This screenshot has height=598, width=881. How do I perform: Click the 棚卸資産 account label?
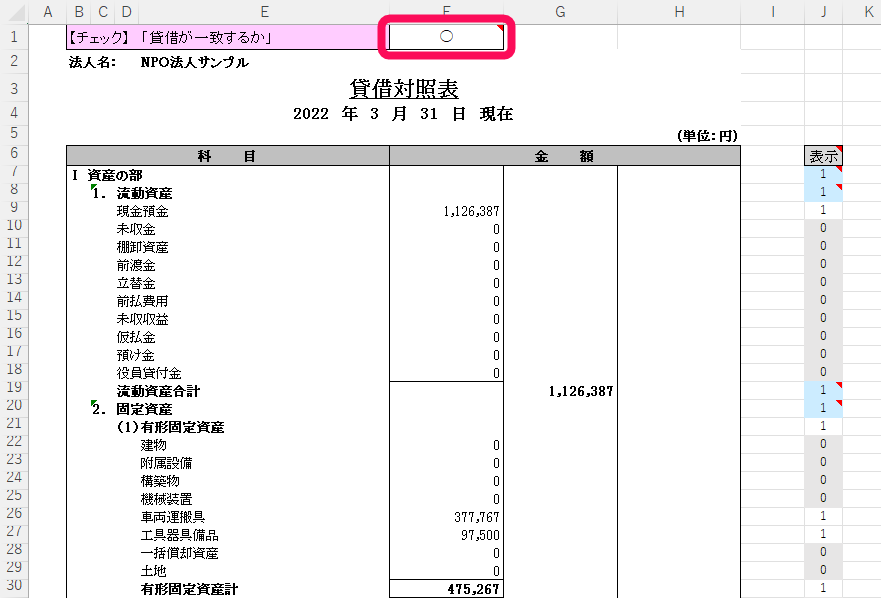coord(143,247)
